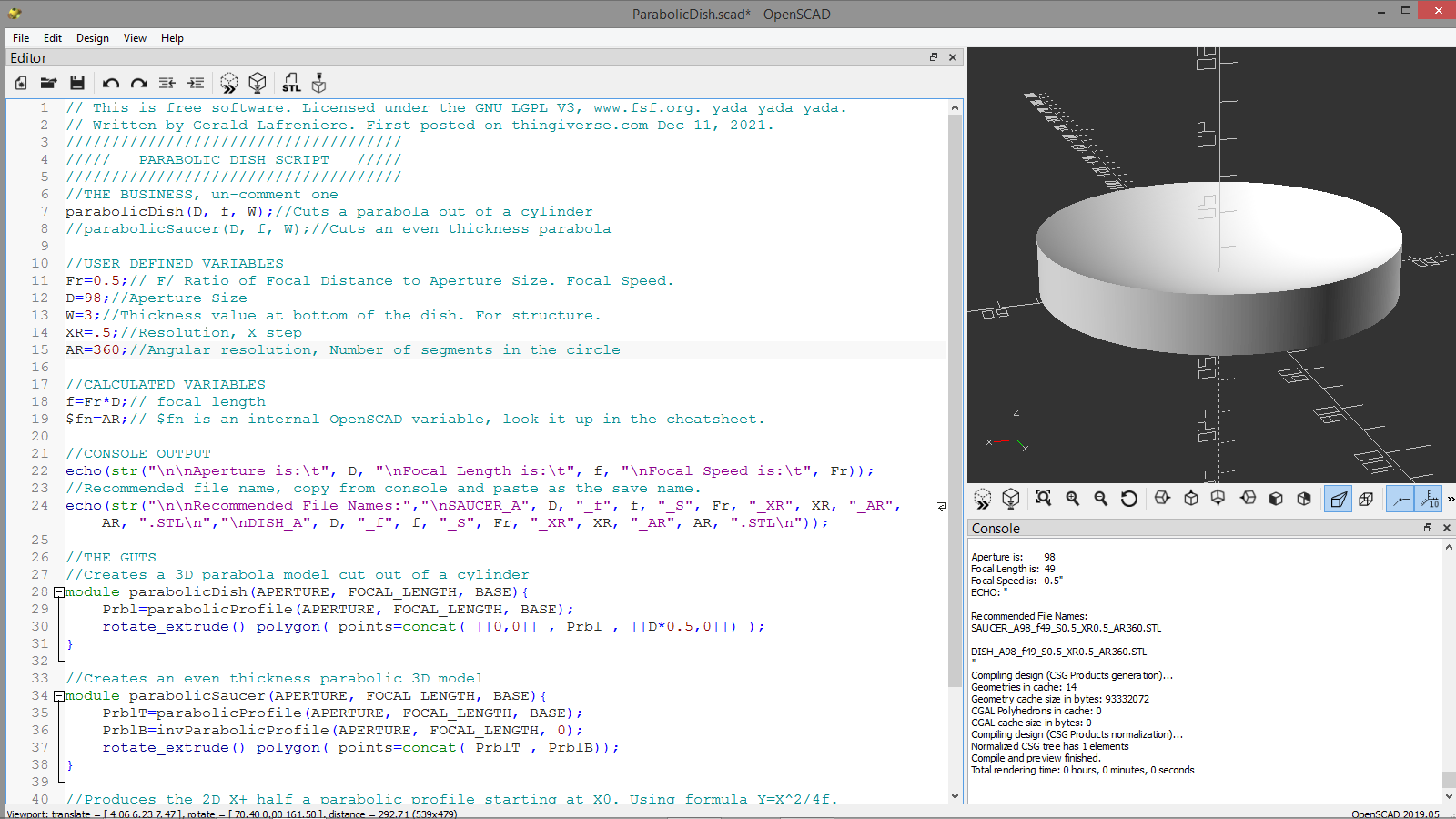
Task: Indent the selected code lines
Action: 196,83
